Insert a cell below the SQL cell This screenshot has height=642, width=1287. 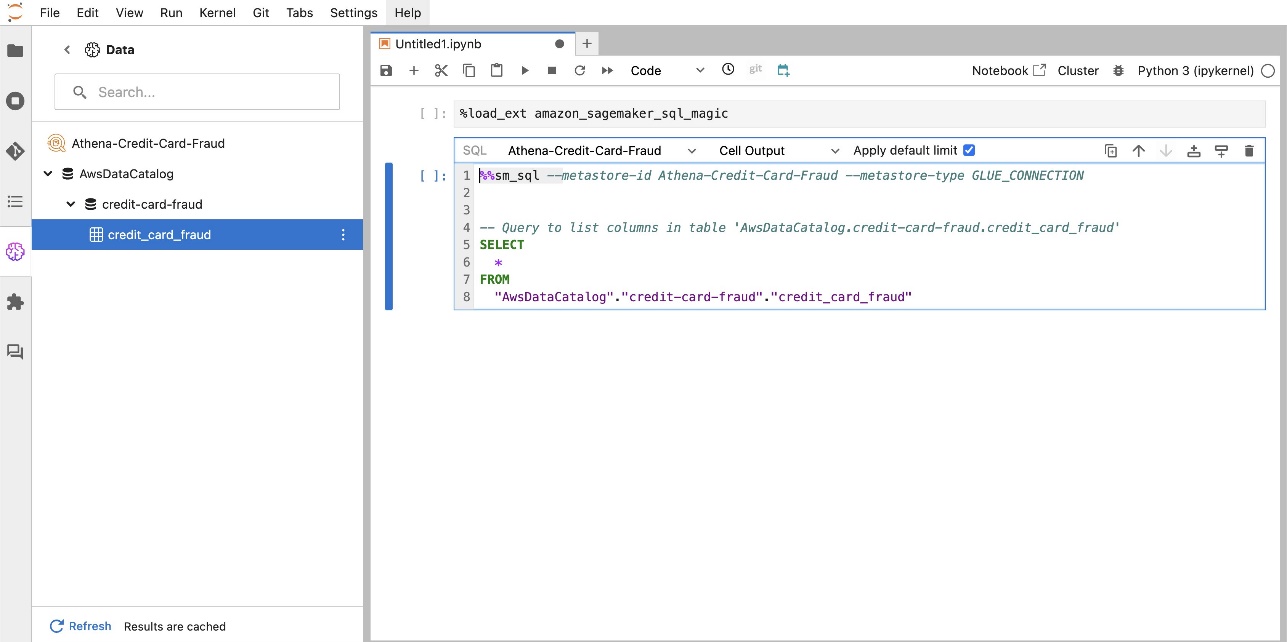pos(1221,151)
